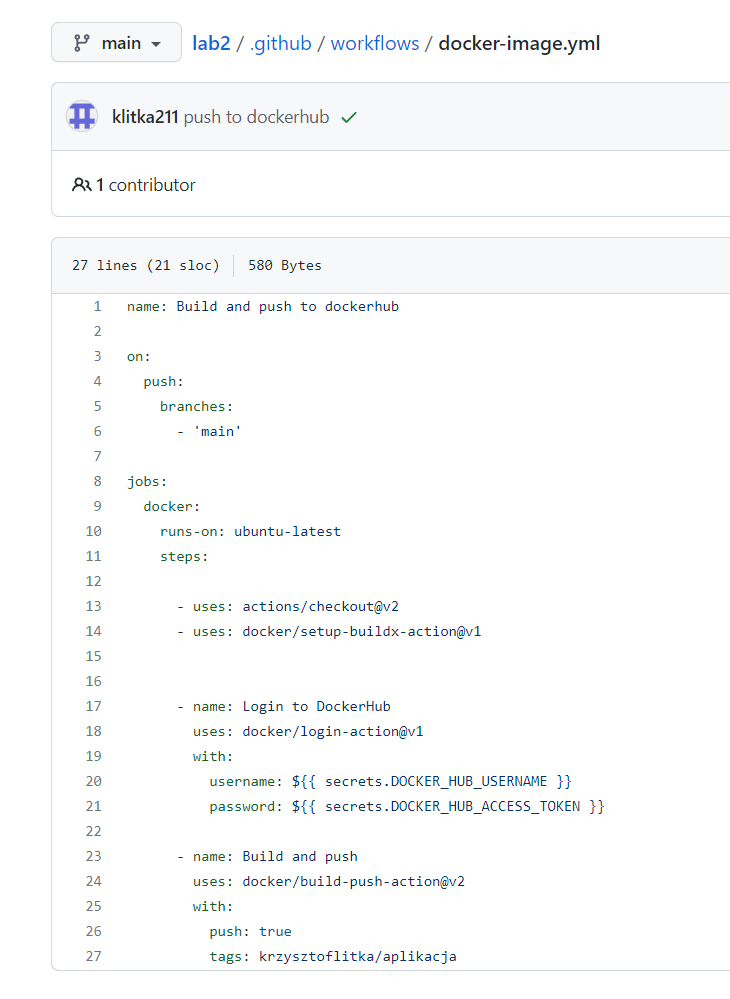Open the push to dockerhub commit message
This screenshot has width=730, height=999.
click(x=256, y=117)
